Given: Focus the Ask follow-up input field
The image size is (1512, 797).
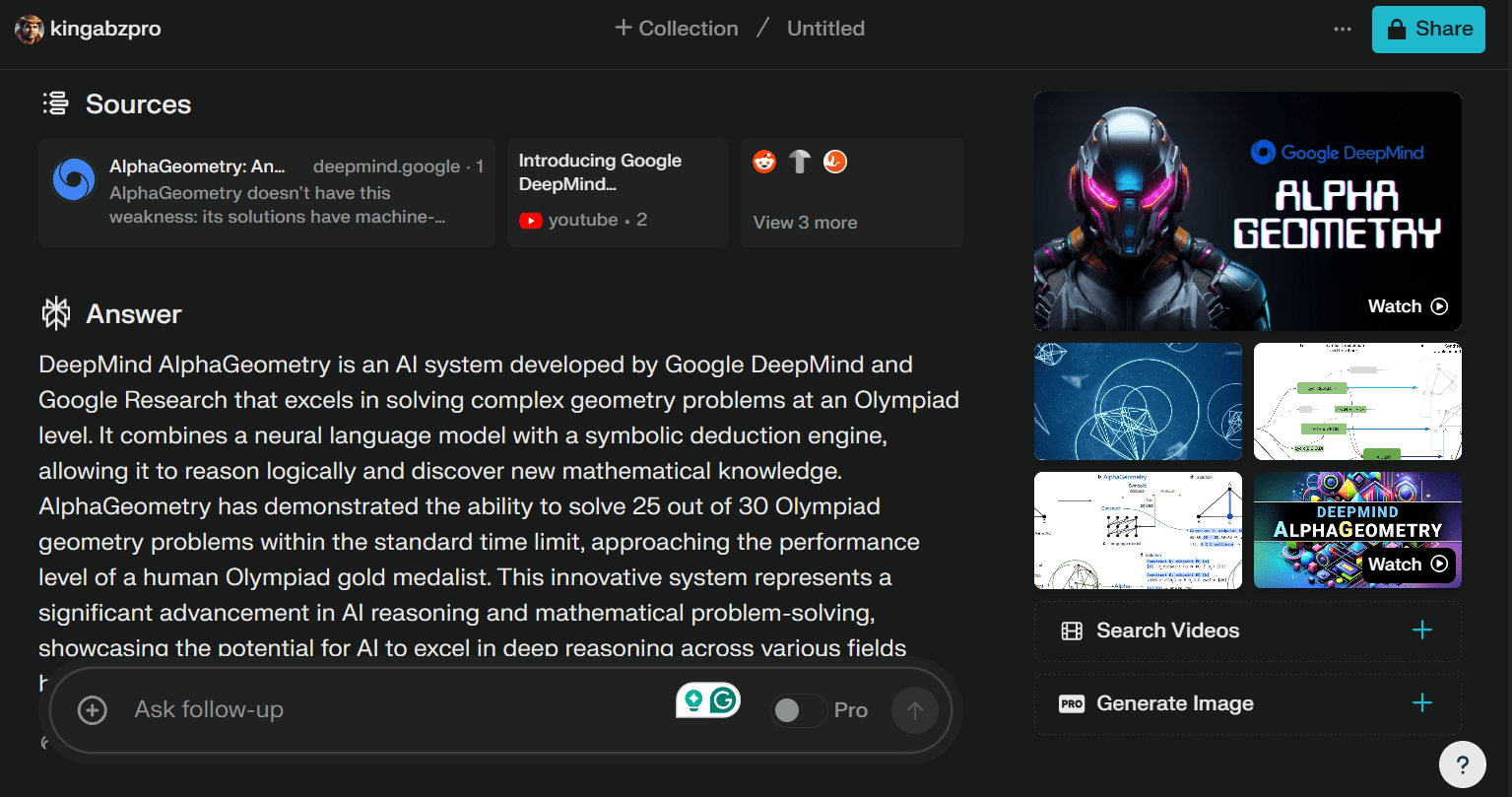Looking at the screenshot, I should pyautogui.click(x=394, y=710).
